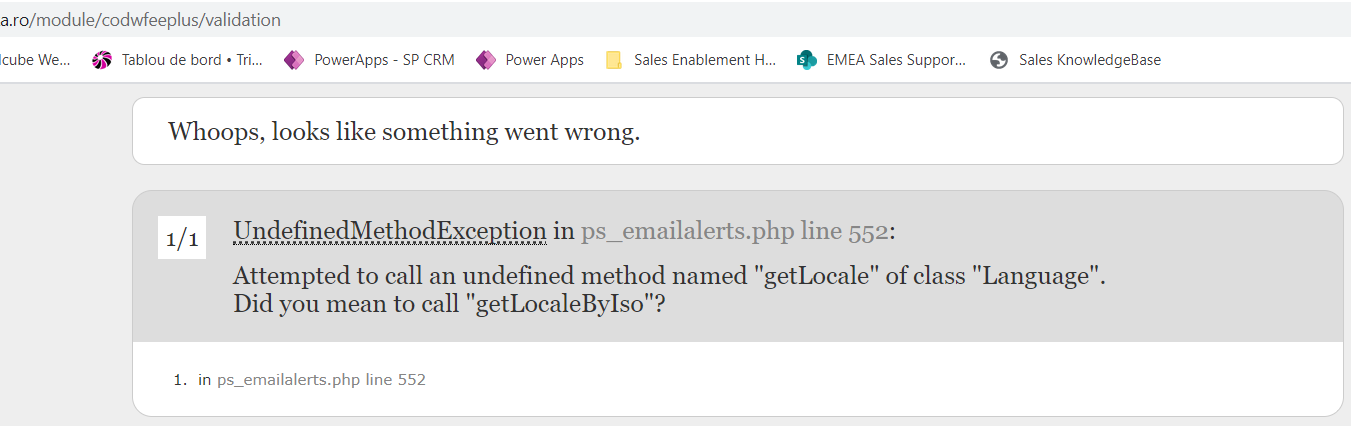Open the Sales Enablement H... bookmark folder
The height and width of the screenshot is (426, 1351).
tap(704, 60)
